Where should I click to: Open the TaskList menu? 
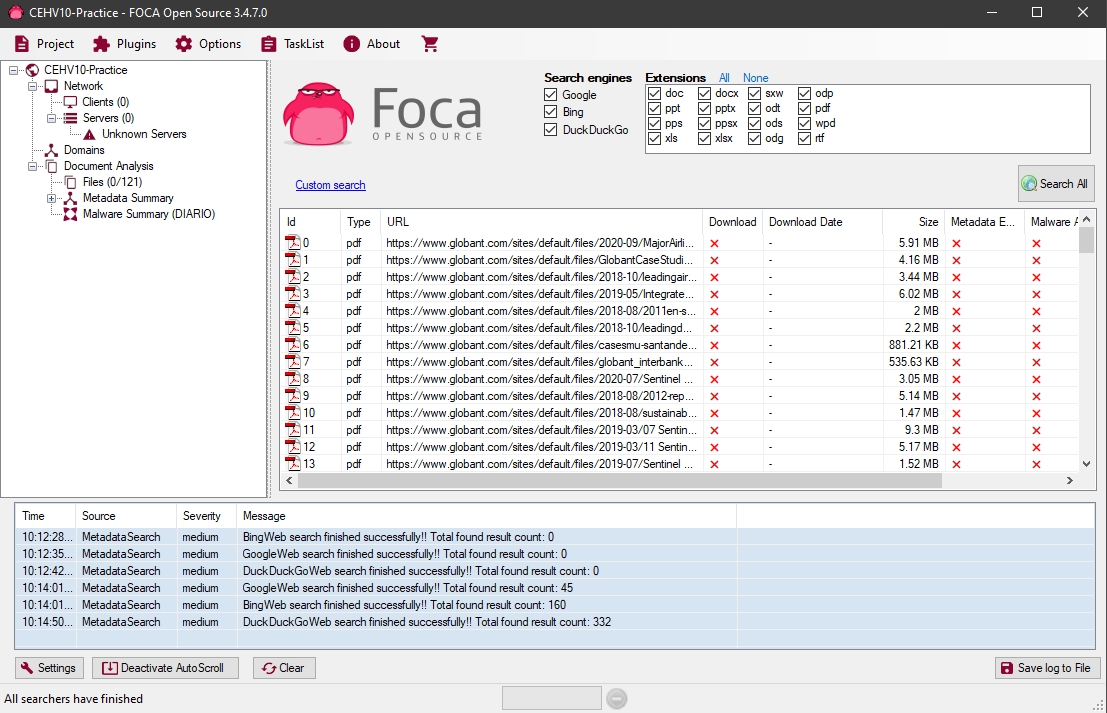click(292, 44)
